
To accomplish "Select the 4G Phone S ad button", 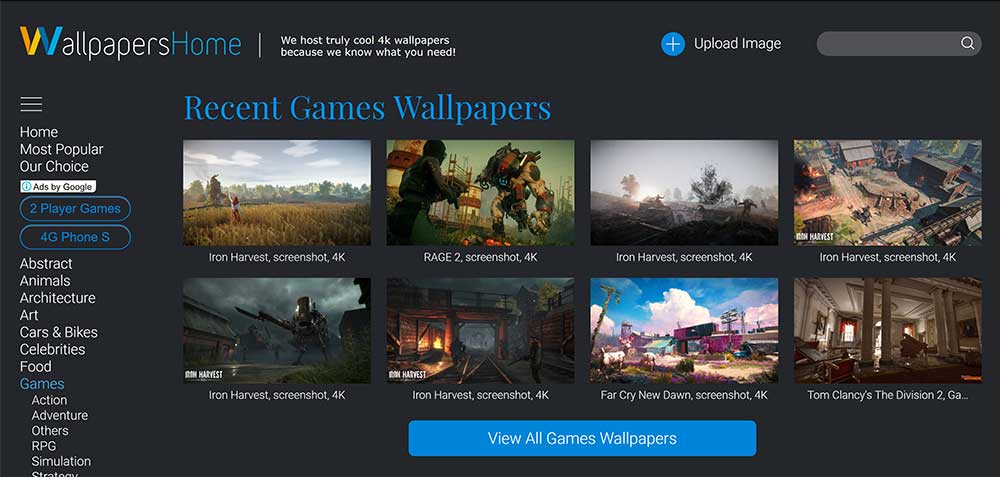I will point(75,237).
